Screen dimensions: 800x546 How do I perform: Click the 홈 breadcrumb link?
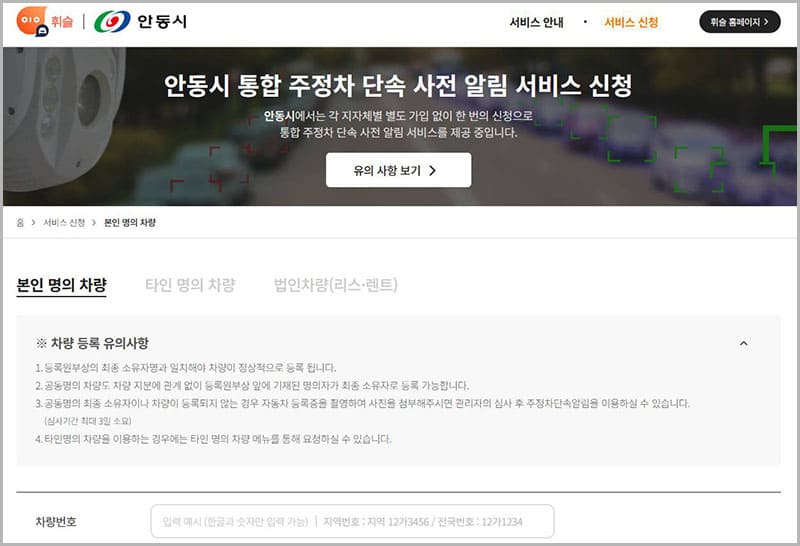tap(20, 222)
